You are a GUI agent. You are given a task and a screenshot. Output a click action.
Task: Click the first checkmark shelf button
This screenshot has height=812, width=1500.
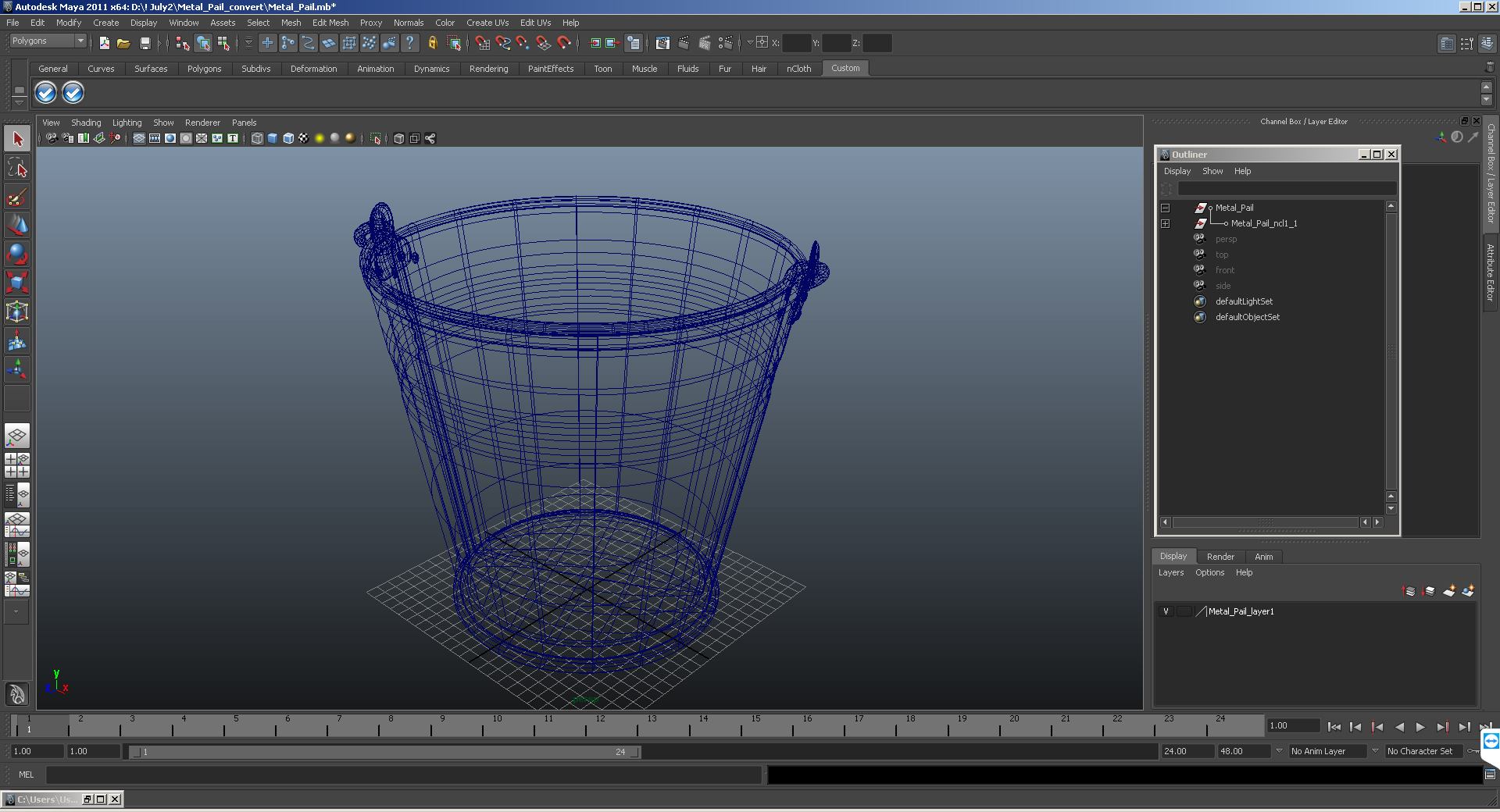(46, 93)
